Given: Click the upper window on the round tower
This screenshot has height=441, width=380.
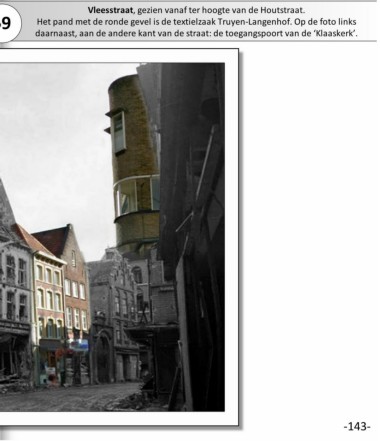Looking at the screenshot, I should pos(119,132).
